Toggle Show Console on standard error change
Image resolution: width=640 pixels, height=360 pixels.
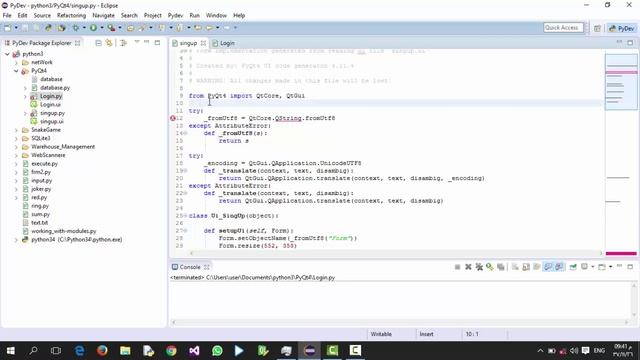click(x=559, y=267)
